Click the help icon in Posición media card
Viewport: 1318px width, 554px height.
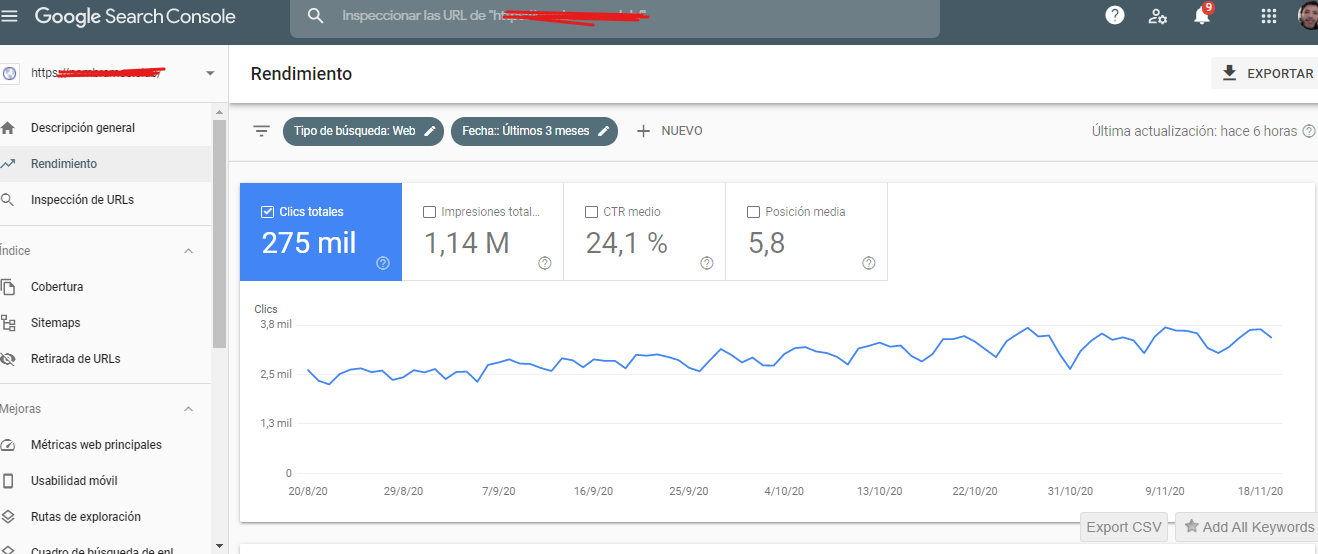pos(868,263)
